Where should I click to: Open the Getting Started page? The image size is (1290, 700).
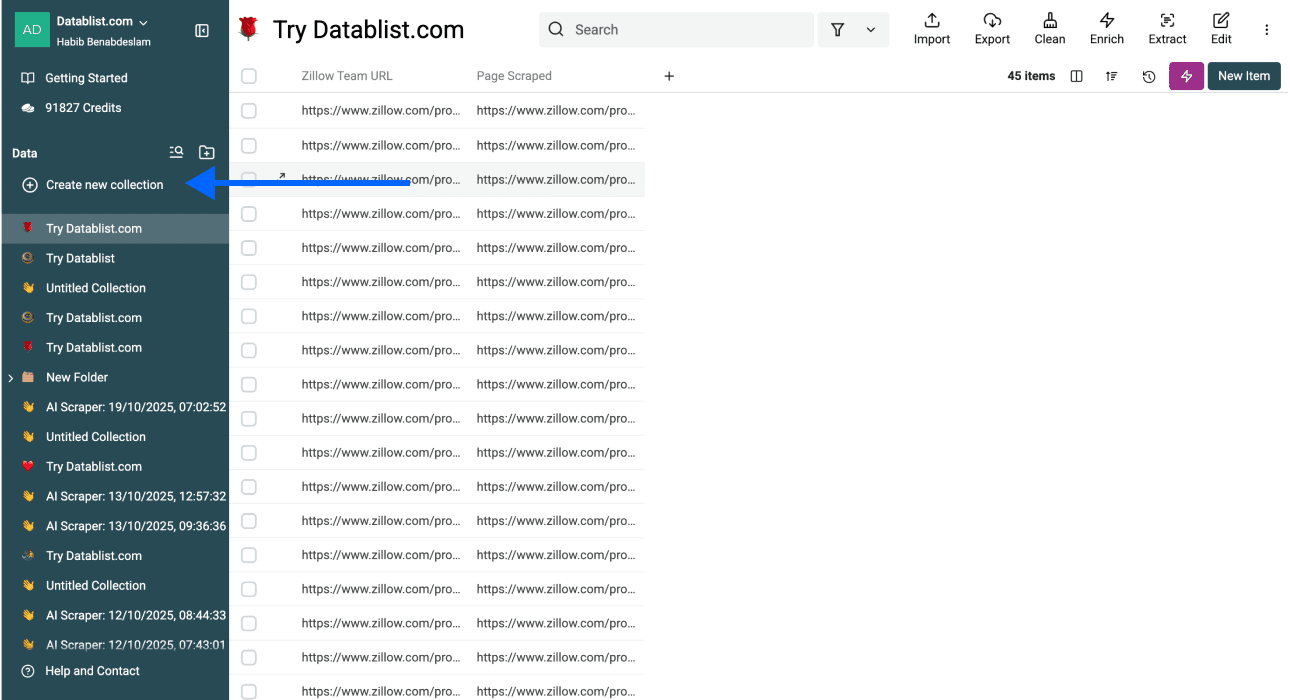[x=87, y=77]
